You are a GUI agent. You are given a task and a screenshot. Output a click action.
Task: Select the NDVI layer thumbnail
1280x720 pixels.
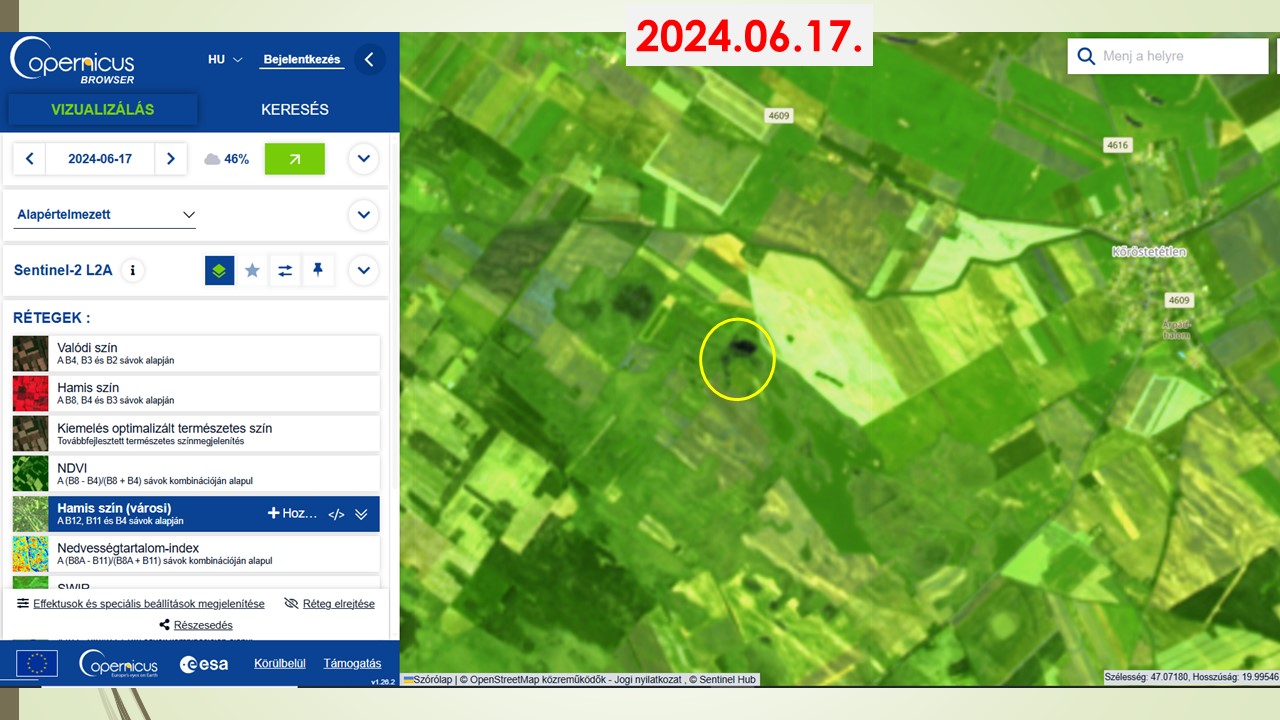coord(30,474)
